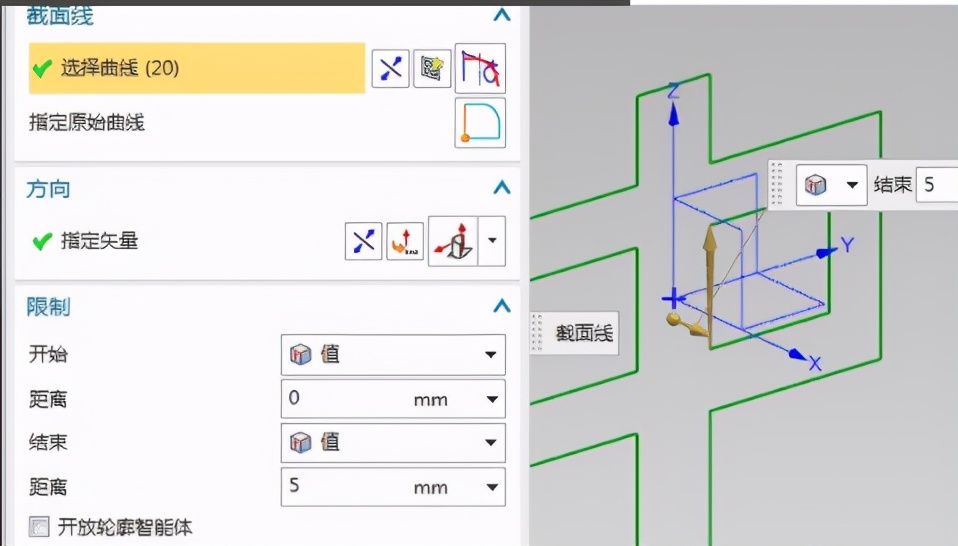958x546 pixels.
Task: Collapse the 限制 section
Action: [x=502, y=305]
